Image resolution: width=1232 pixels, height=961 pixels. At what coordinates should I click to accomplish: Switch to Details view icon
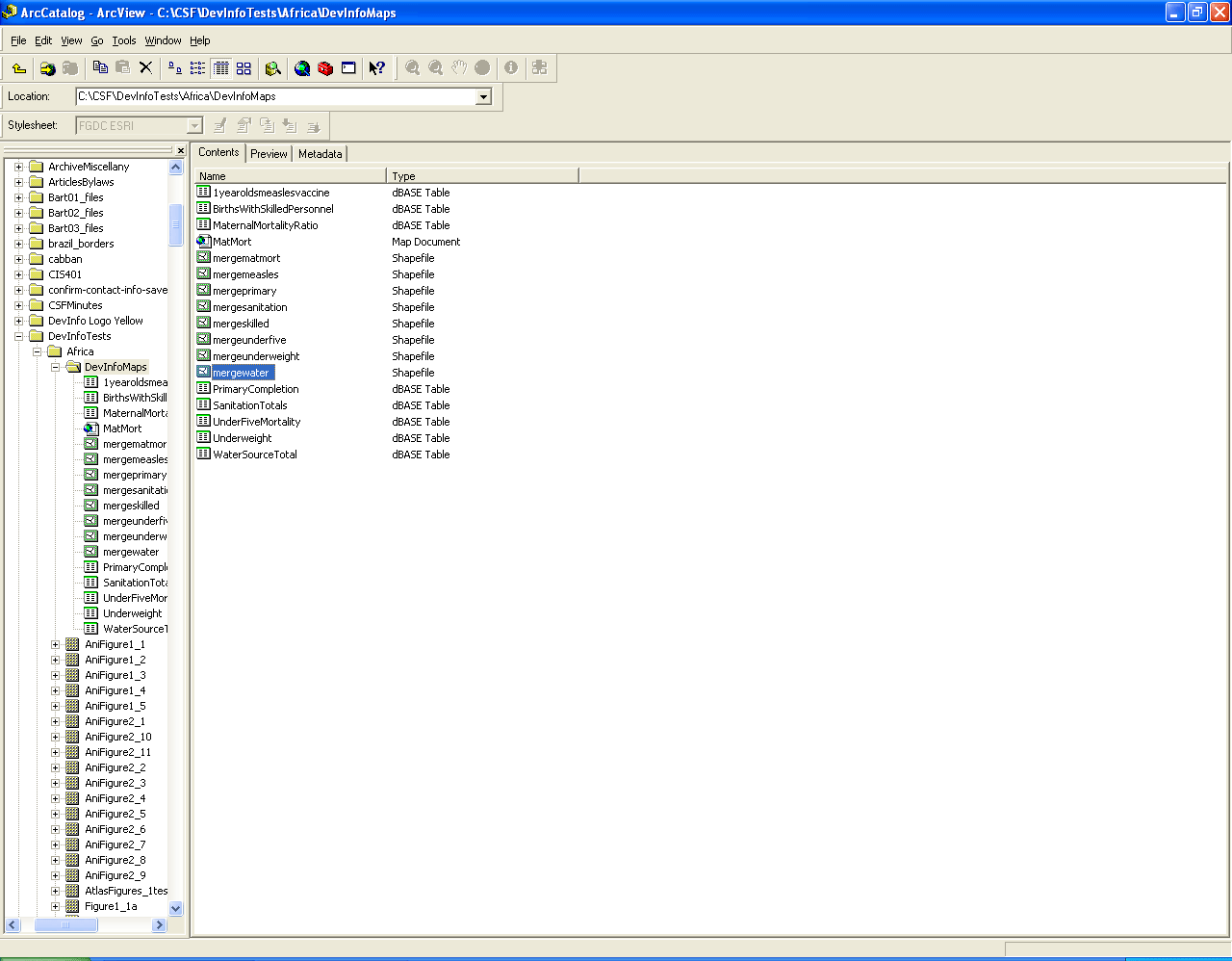click(220, 67)
